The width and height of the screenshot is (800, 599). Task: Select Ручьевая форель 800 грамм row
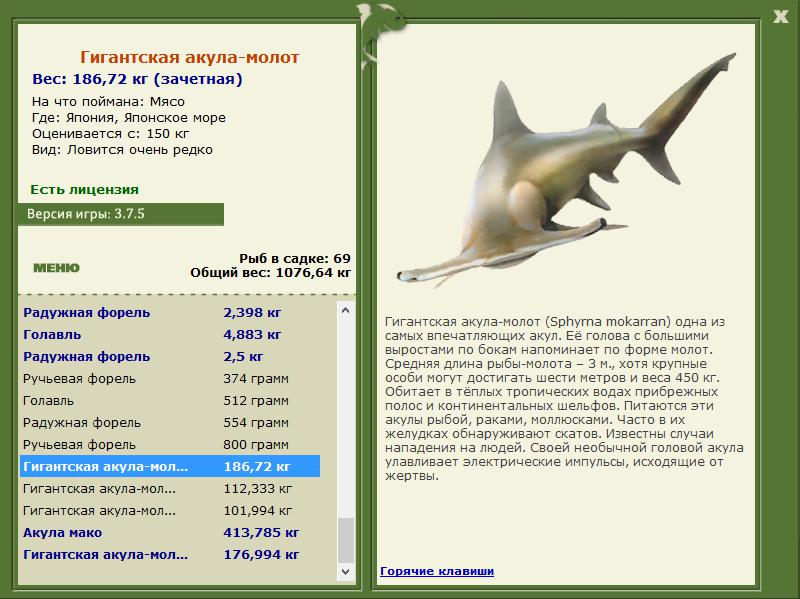[x=170, y=444]
